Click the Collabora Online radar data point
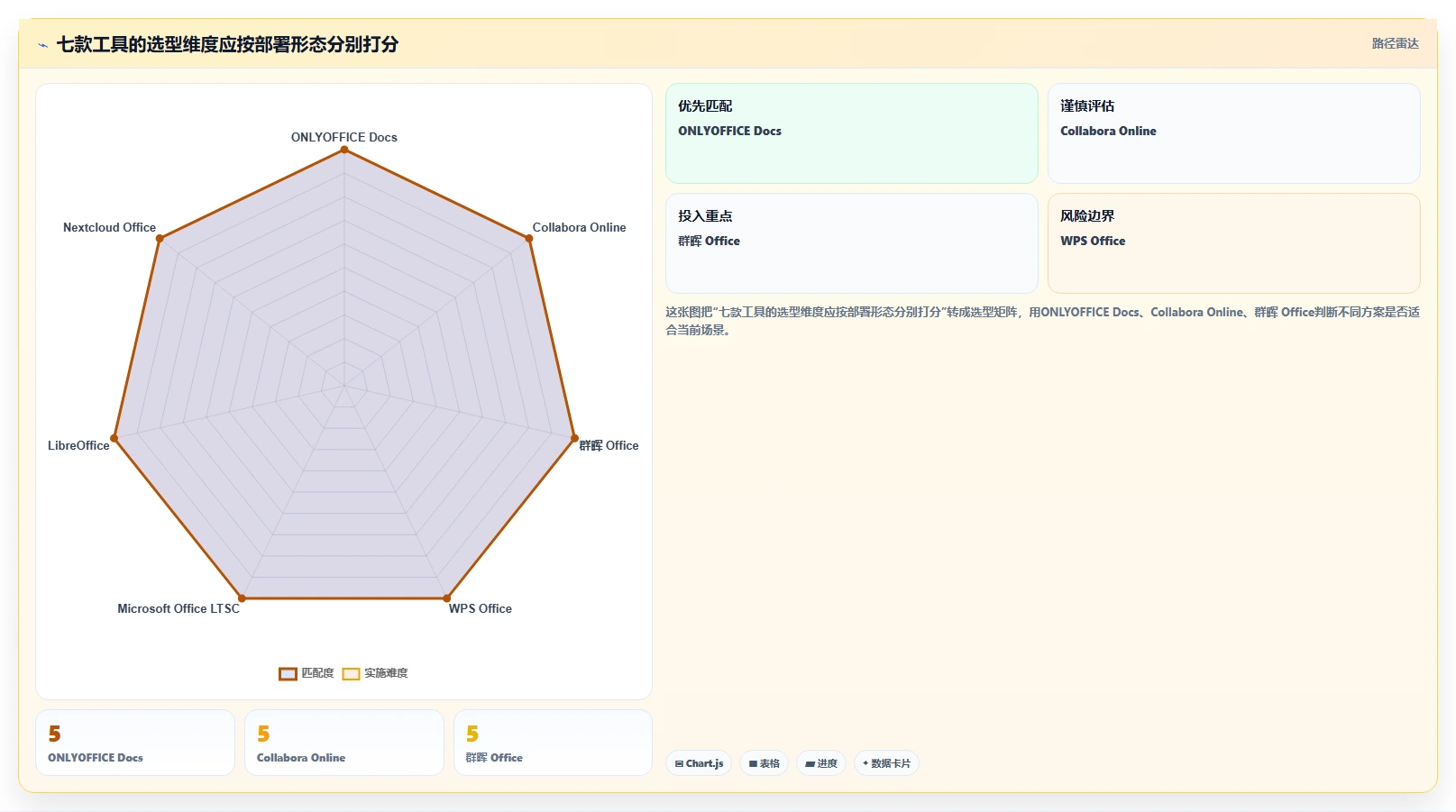 [529, 238]
